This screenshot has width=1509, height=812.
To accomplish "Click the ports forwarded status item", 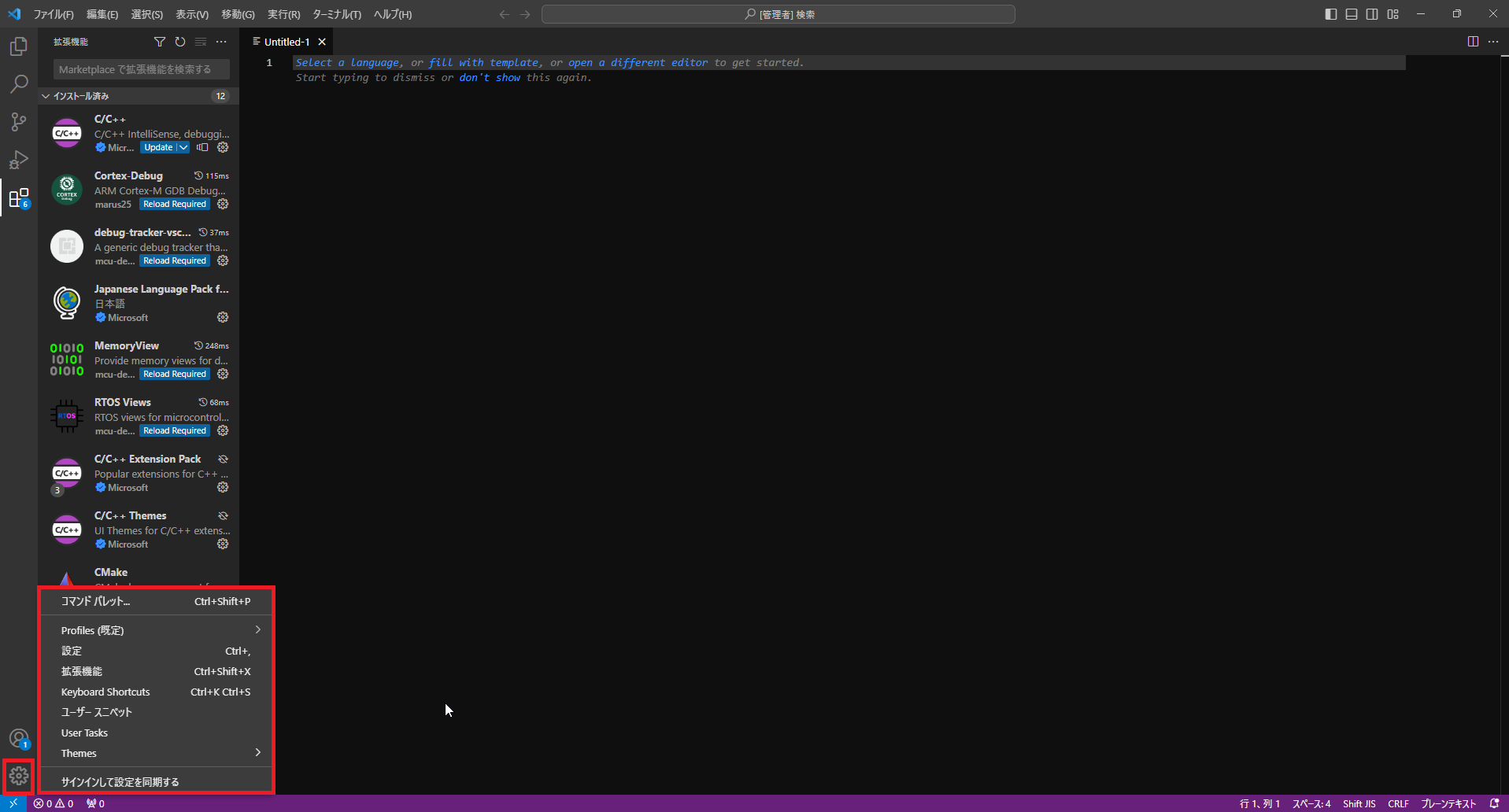I will (95, 803).
